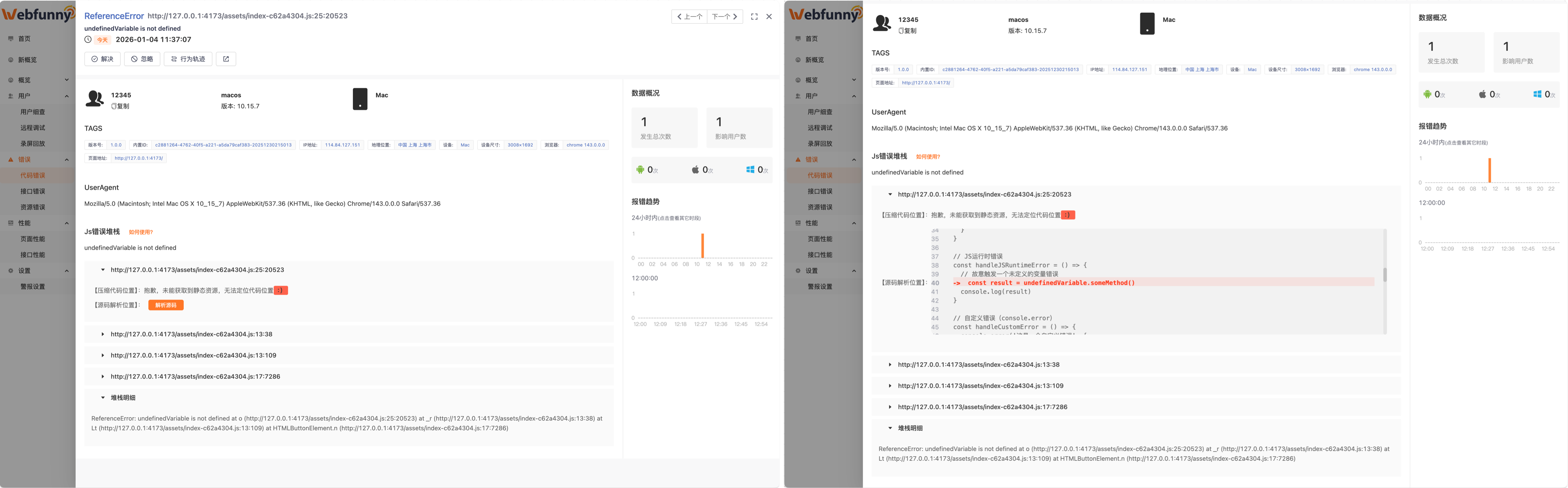Click the source code viewer's vertical scrollbar
The height and width of the screenshot is (488, 1568).
1385,275
